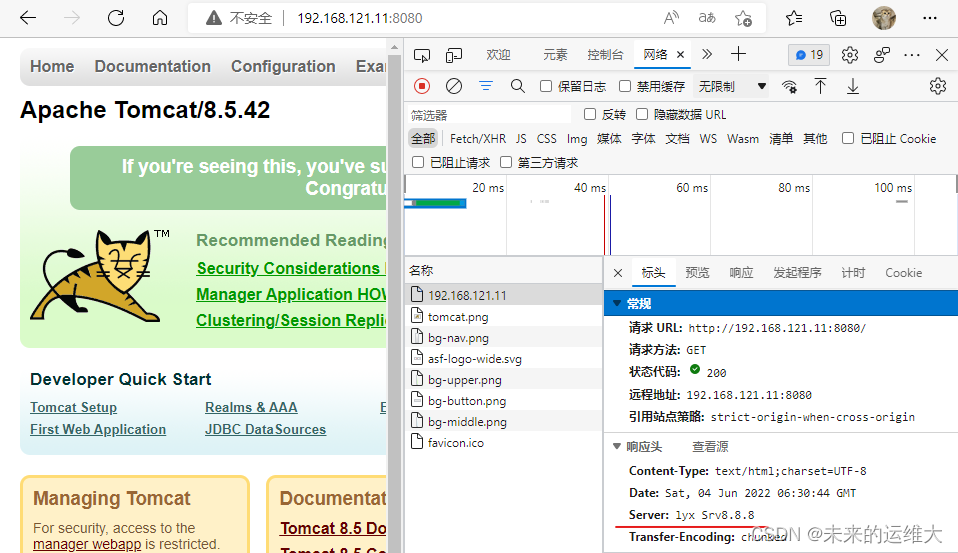Add a new DevTools tool with plus icon
This screenshot has width=958, height=553.
[x=738, y=54]
